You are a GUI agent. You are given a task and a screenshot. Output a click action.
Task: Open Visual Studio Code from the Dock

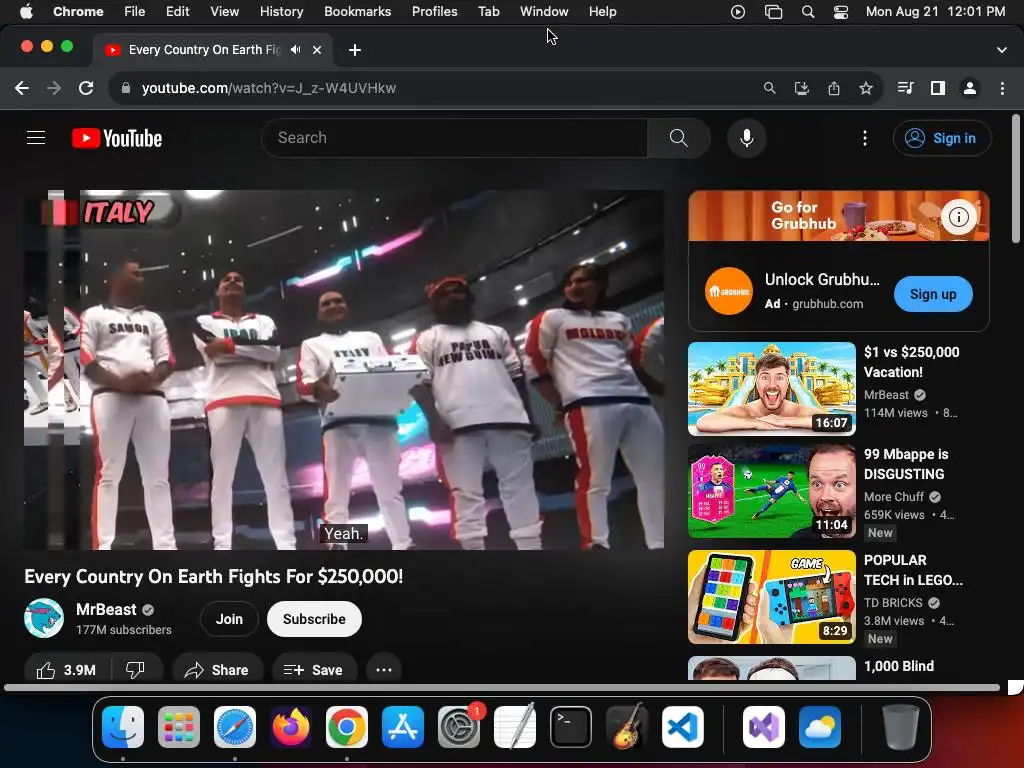click(682, 727)
